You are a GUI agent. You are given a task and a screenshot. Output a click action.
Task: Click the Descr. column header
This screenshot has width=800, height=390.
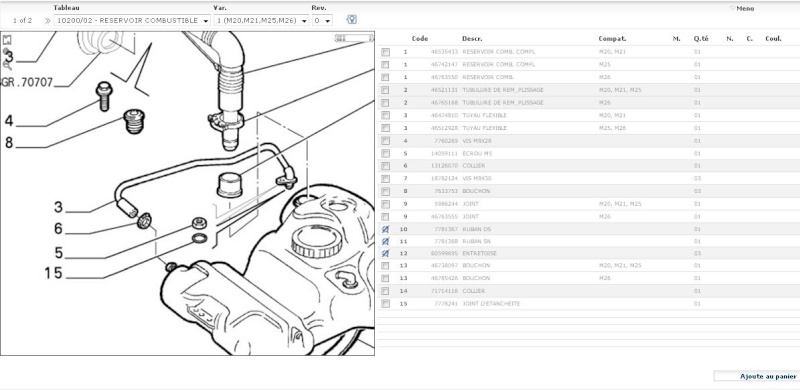click(472, 39)
